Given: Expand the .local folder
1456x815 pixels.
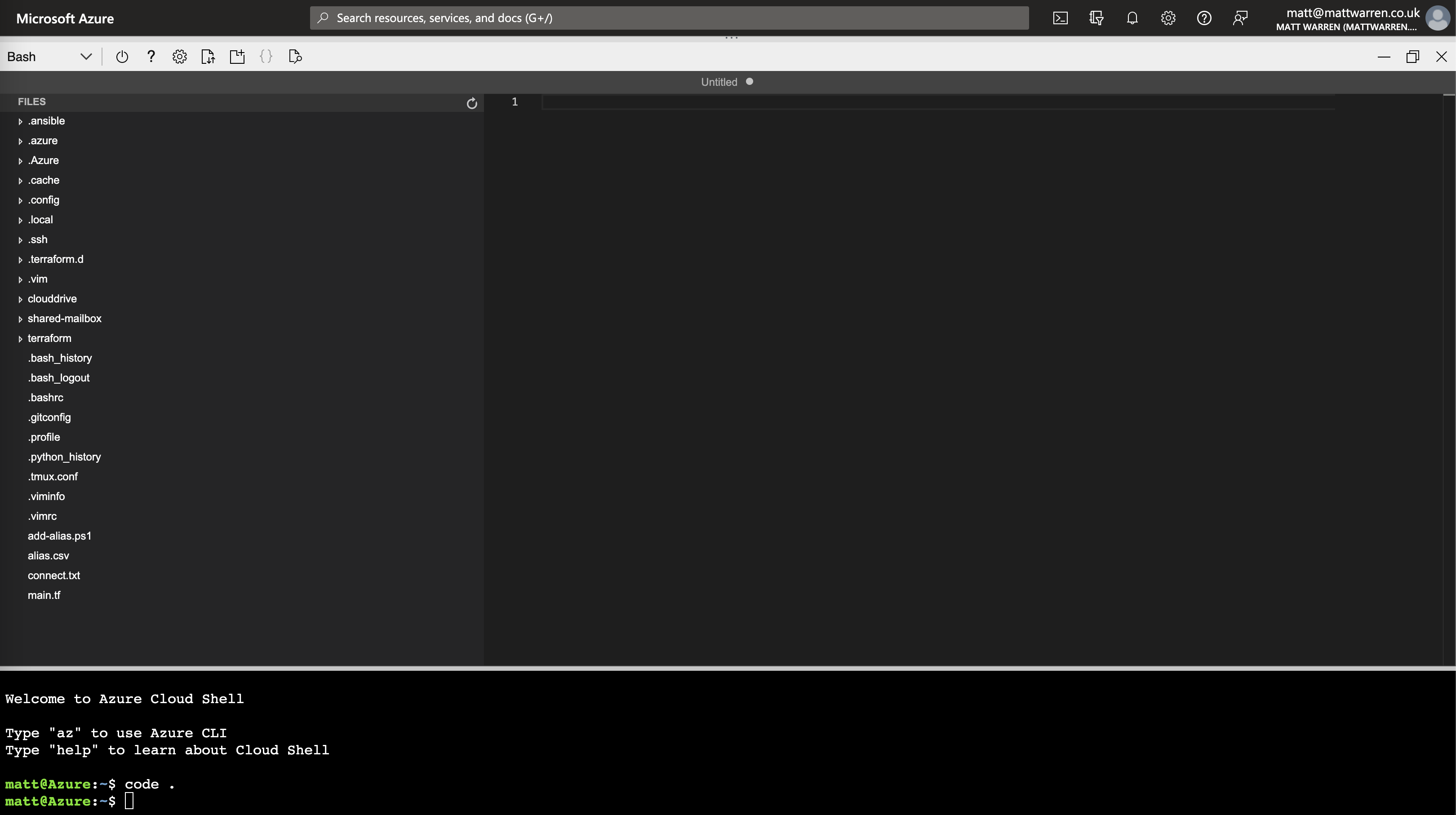Looking at the screenshot, I should pyautogui.click(x=20, y=221).
